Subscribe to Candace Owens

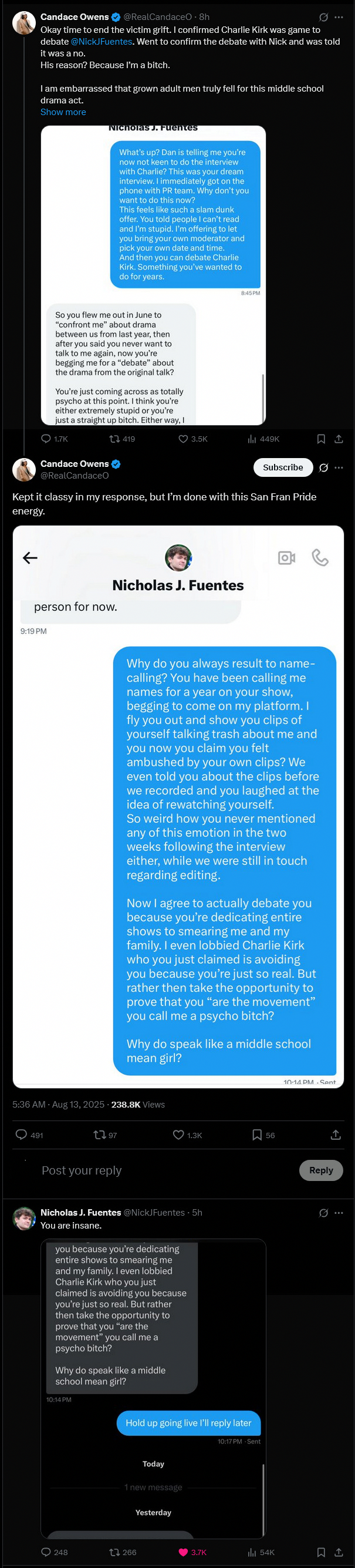click(x=283, y=467)
